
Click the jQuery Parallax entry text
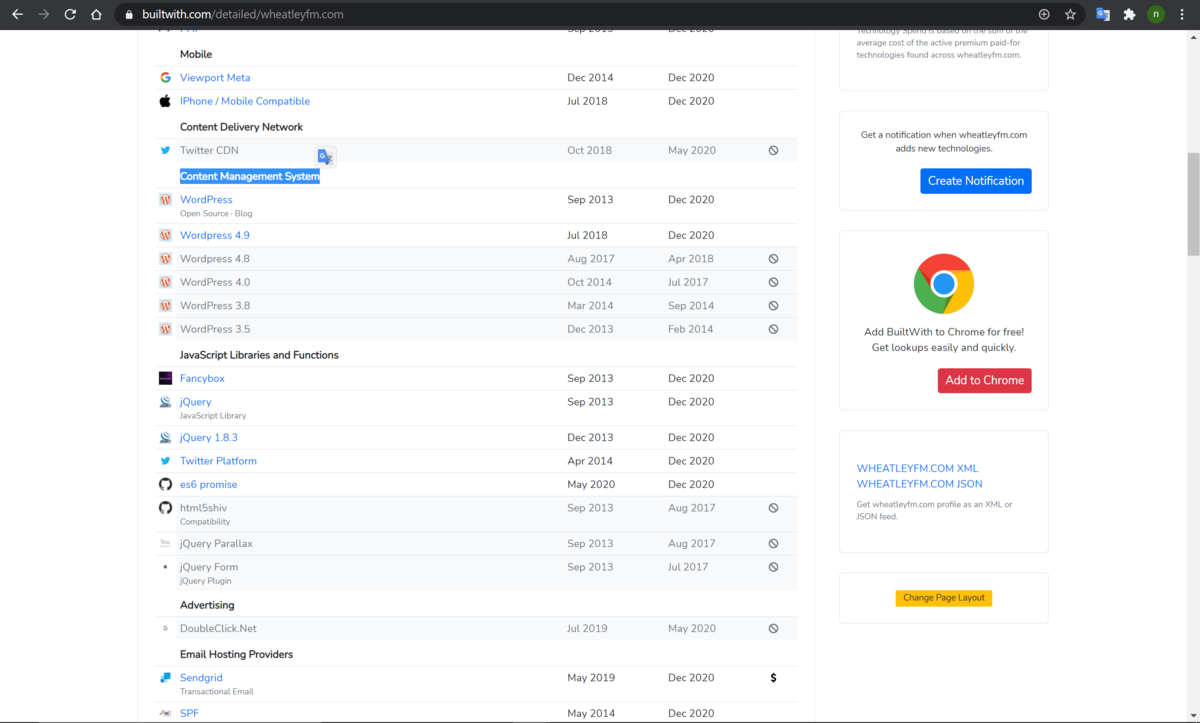216,544
